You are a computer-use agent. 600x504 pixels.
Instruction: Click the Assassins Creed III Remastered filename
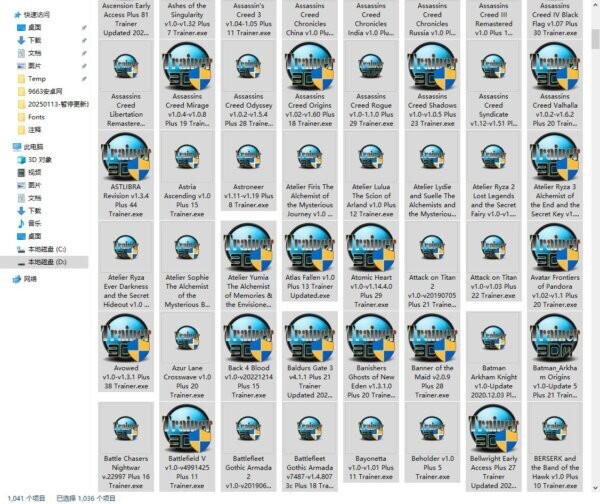pyautogui.click(x=493, y=19)
